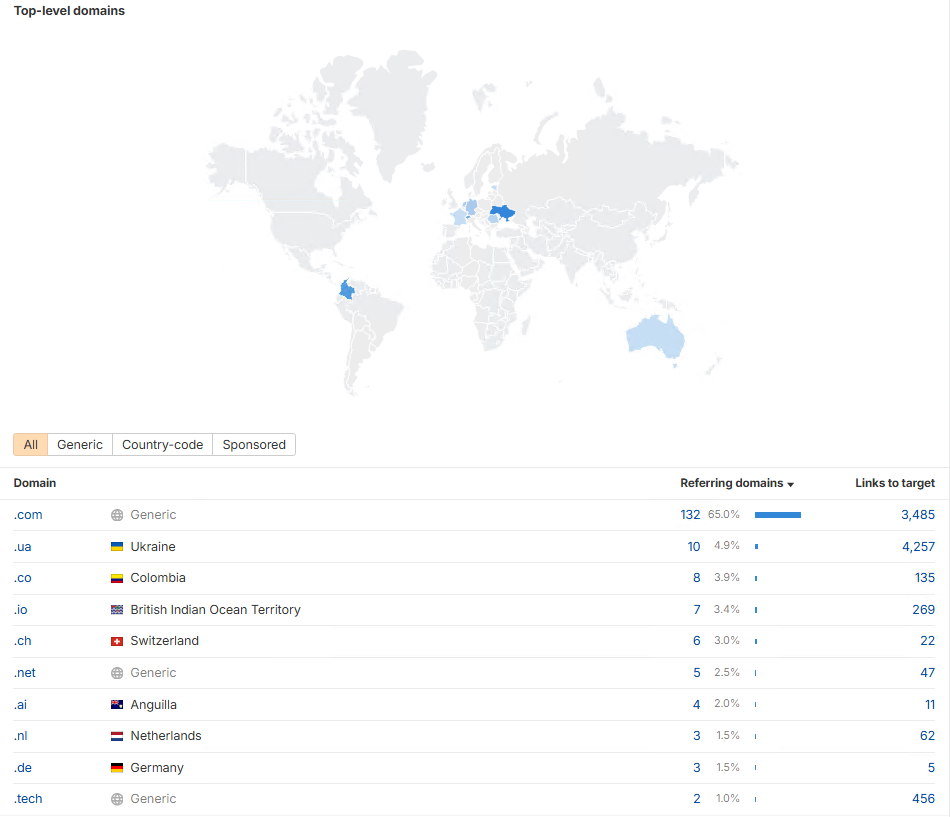Click the British Indian Ocean Territory flag
The height and width of the screenshot is (817, 950).
[x=117, y=610]
